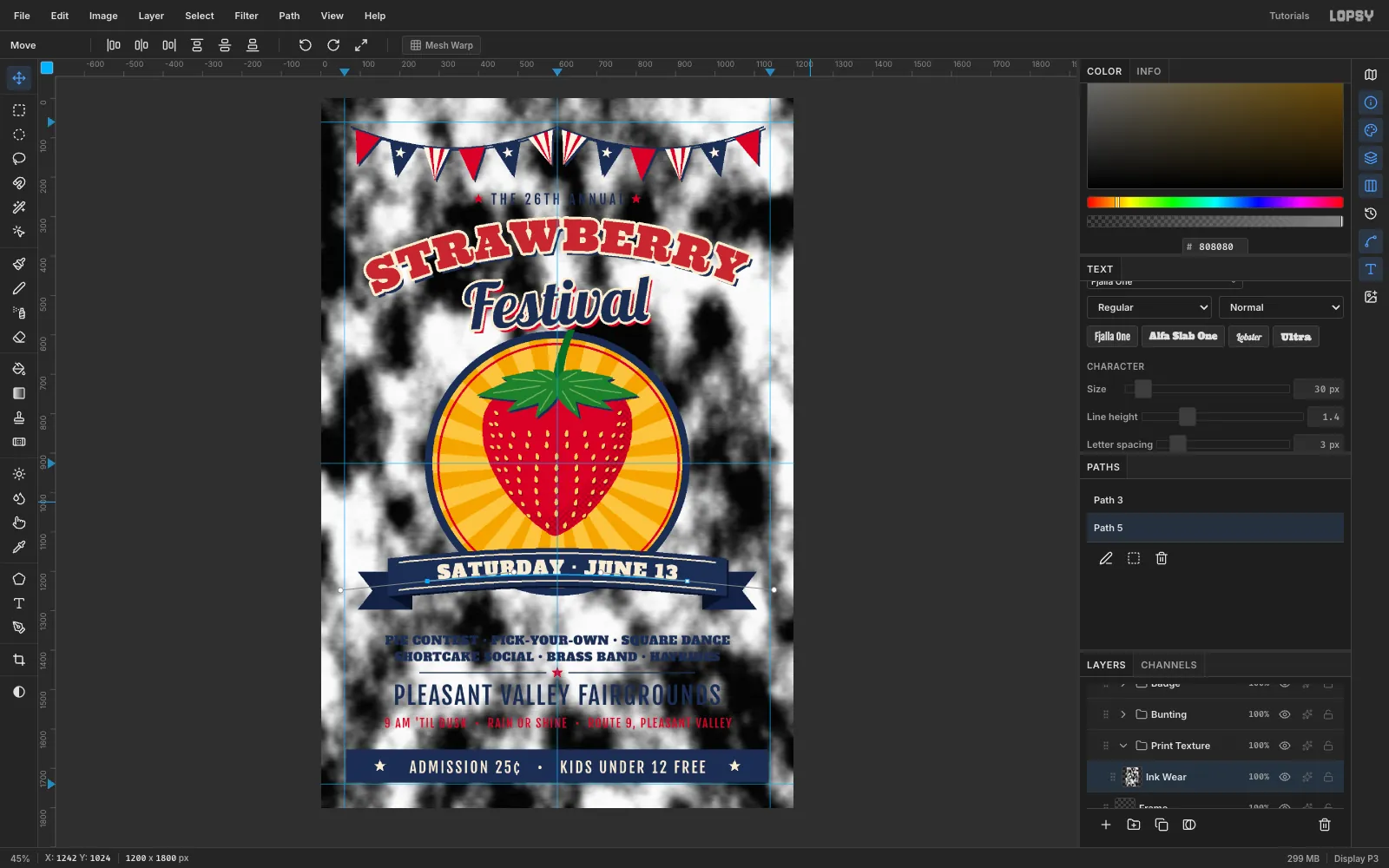Select the Type tool in toolbox
Screen dimensions: 1389x868
click(x=19, y=603)
